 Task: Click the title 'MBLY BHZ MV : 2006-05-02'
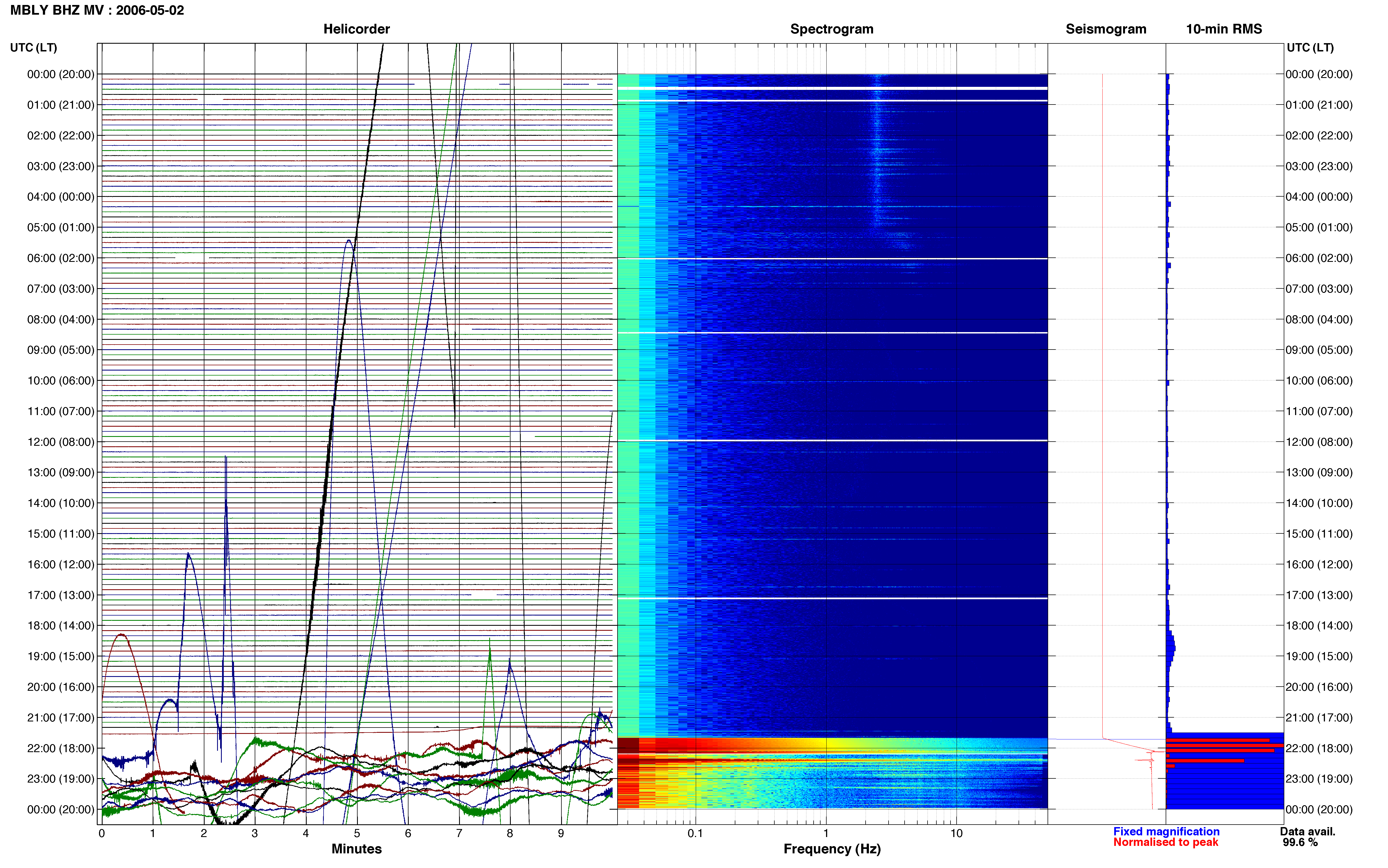(97, 10)
